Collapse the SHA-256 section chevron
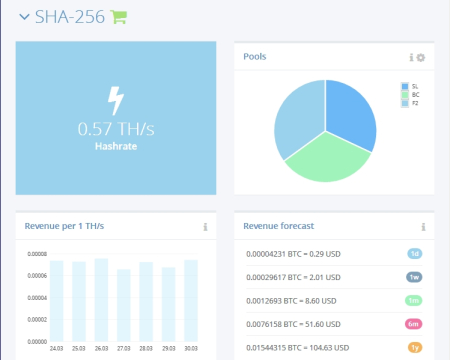The image size is (450, 360). pyautogui.click(x=24, y=17)
